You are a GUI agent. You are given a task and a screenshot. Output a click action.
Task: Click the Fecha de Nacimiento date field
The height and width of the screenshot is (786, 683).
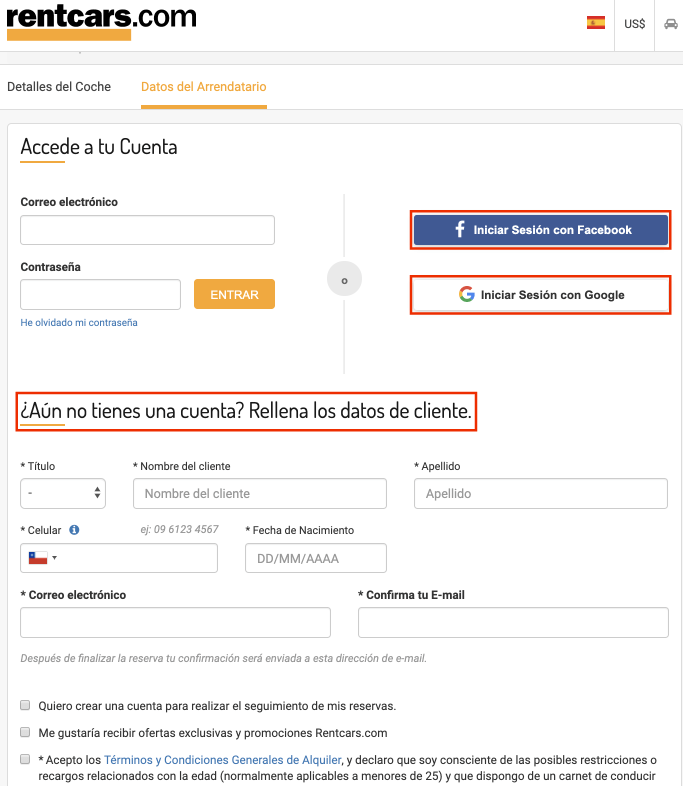(x=316, y=558)
